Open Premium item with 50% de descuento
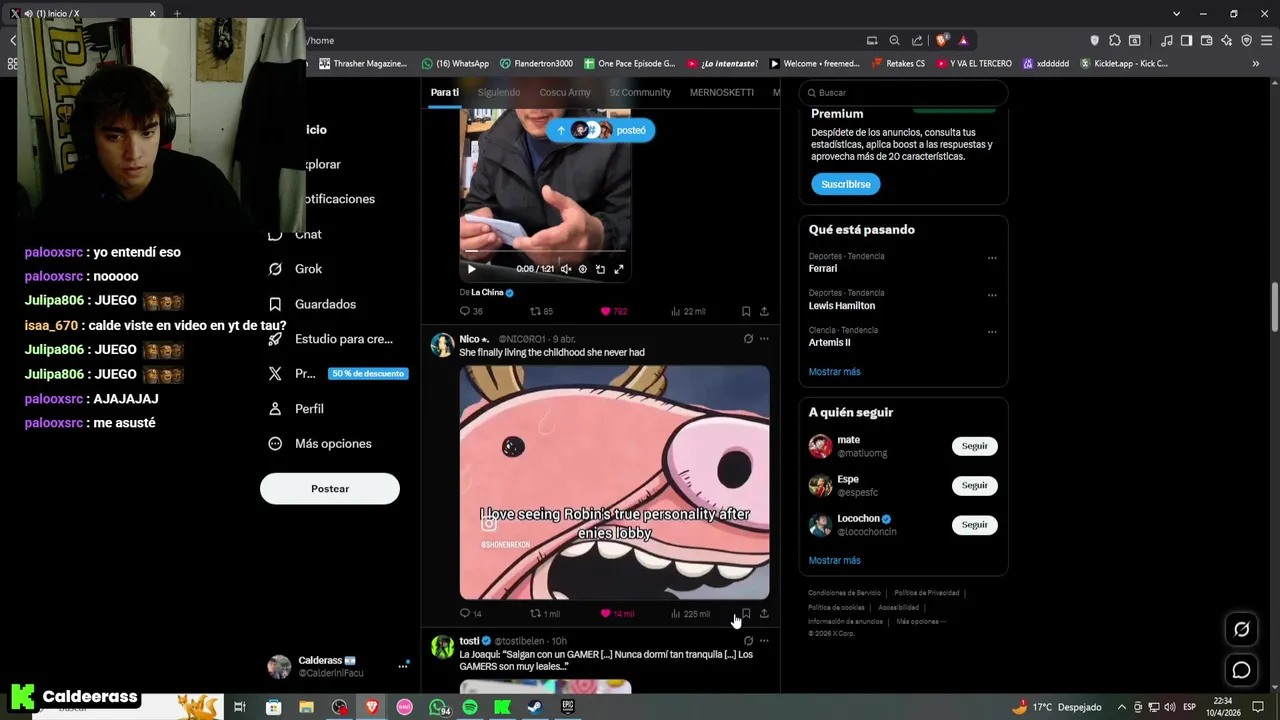1280x720 pixels. tap(336, 374)
